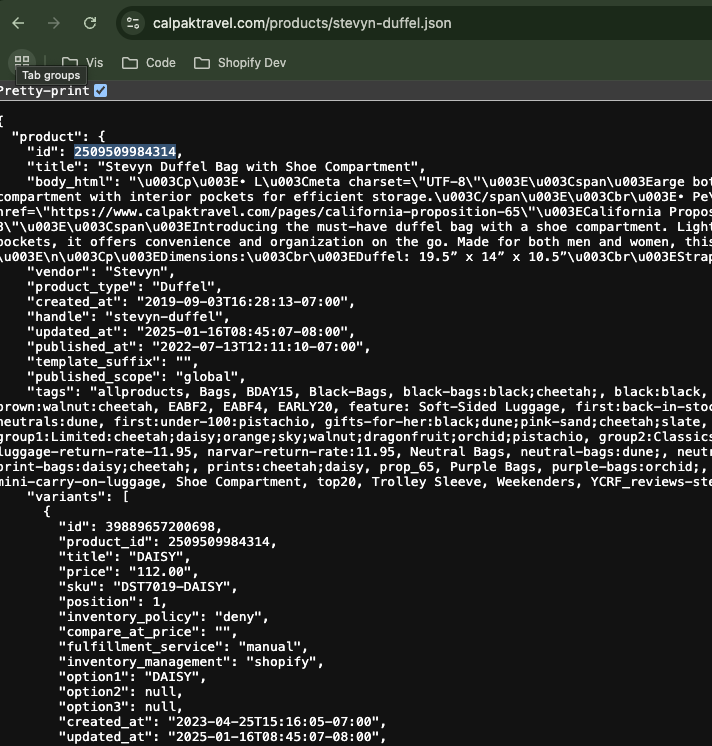Open the Tab groups grid icon
This screenshot has width=712, height=746.
(x=22, y=62)
